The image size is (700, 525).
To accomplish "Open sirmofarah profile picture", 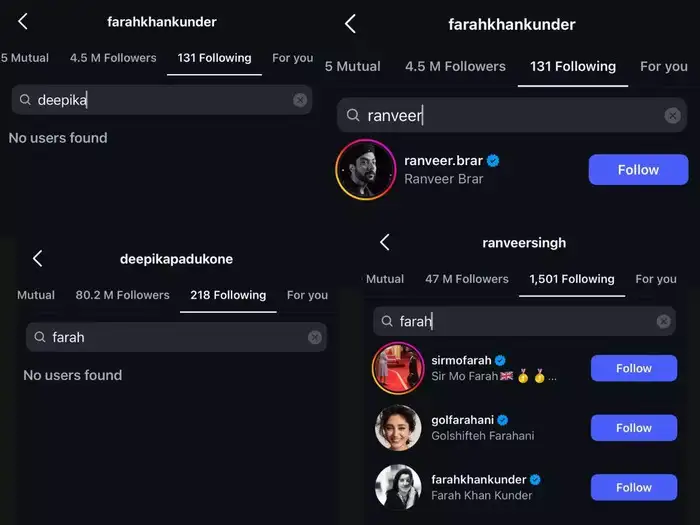I will point(397,368).
